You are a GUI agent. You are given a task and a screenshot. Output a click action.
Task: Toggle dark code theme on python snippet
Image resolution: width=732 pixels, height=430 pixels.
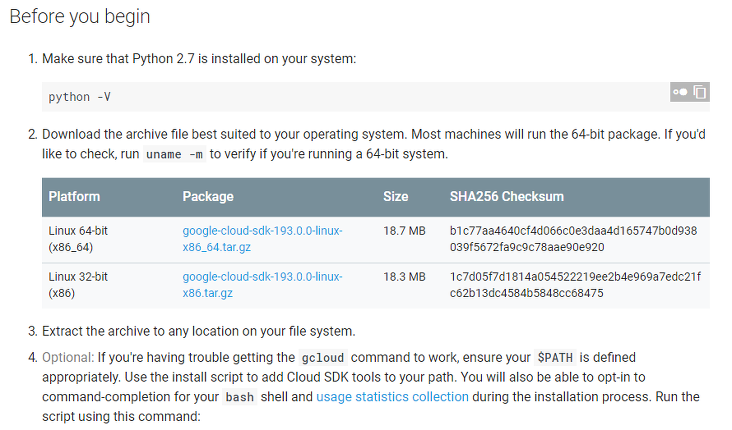(x=680, y=92)
